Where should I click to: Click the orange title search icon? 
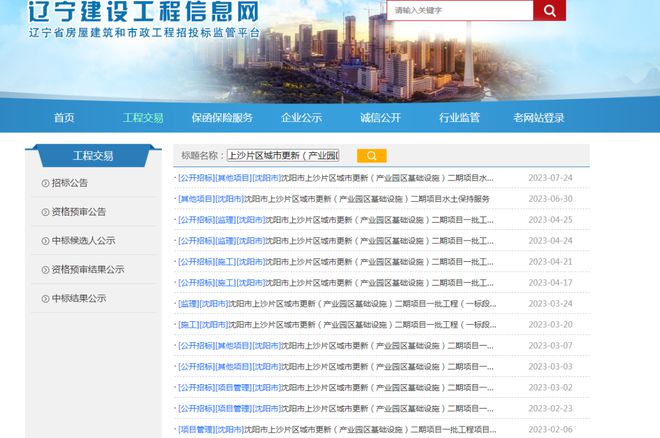[372, 156]
